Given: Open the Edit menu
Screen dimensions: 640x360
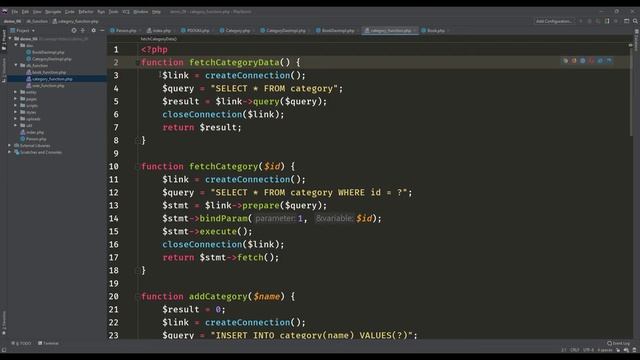Looking at the screenshot, I should tap(25, 12).
